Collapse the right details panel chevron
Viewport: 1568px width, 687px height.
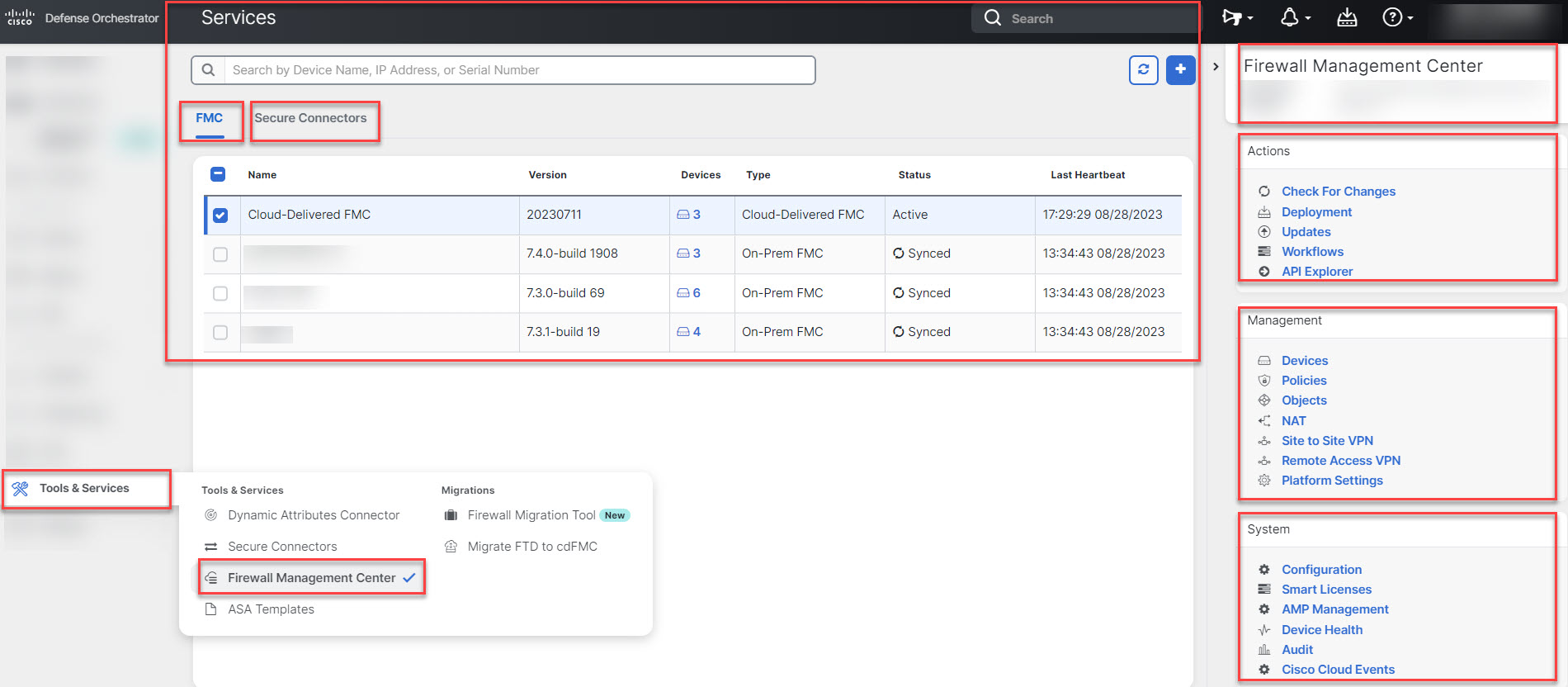tap(1216, 67)
